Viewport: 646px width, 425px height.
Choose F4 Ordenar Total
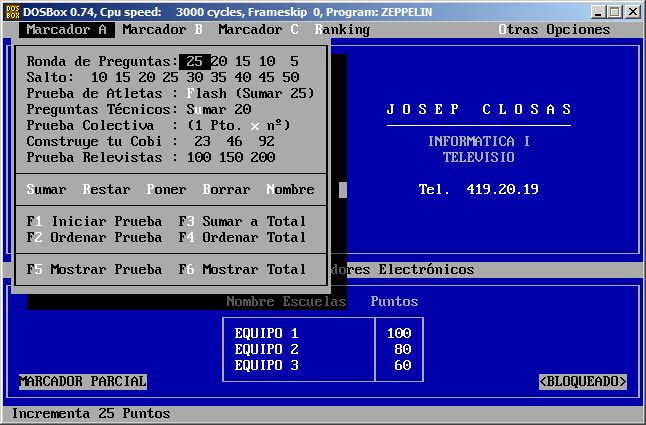[242, 237]
